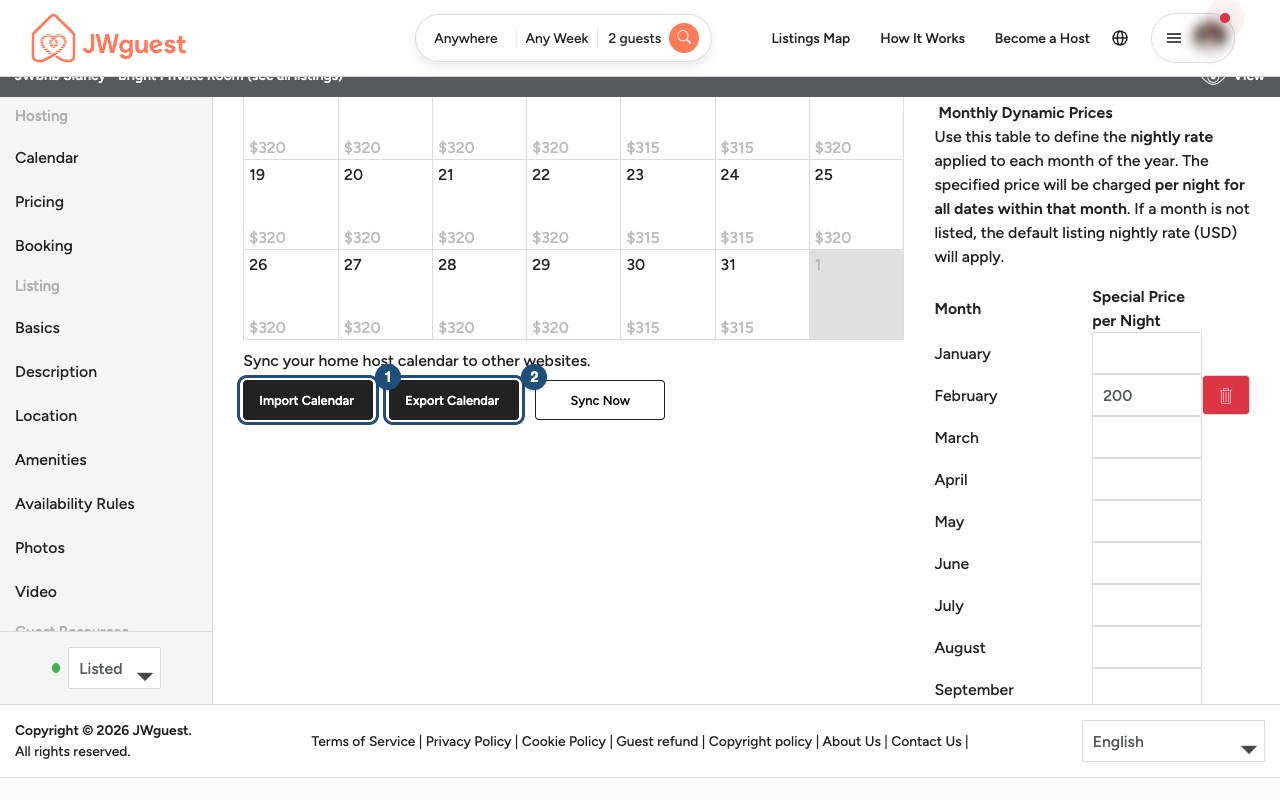
Task: Click the Import Calendar button
Action: pos(307,400)
